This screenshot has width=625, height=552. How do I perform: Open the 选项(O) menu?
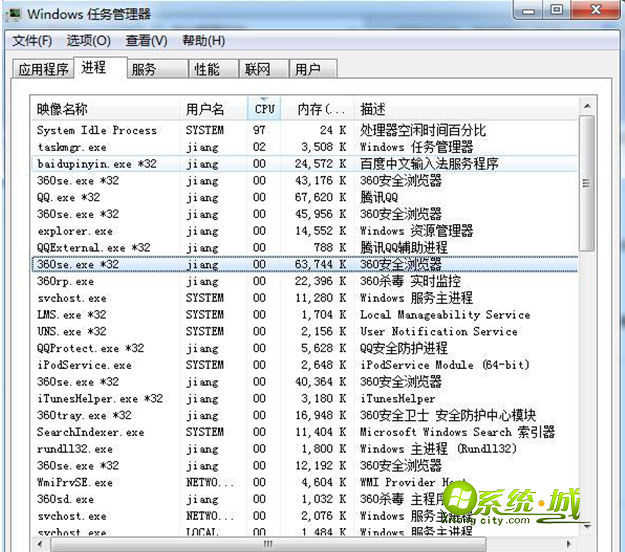pyautogui.click(x=88, y=41)
